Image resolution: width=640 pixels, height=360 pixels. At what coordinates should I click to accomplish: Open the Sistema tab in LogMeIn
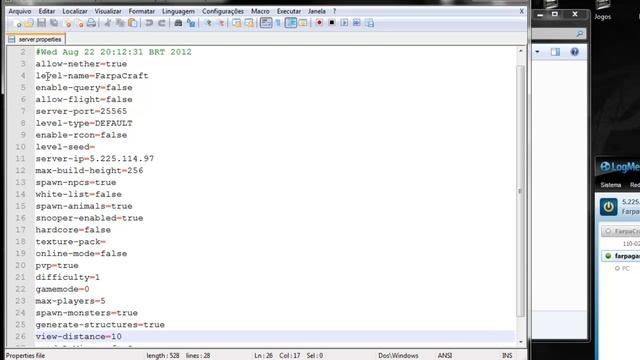pyautogui.click(x=610, y=185)
